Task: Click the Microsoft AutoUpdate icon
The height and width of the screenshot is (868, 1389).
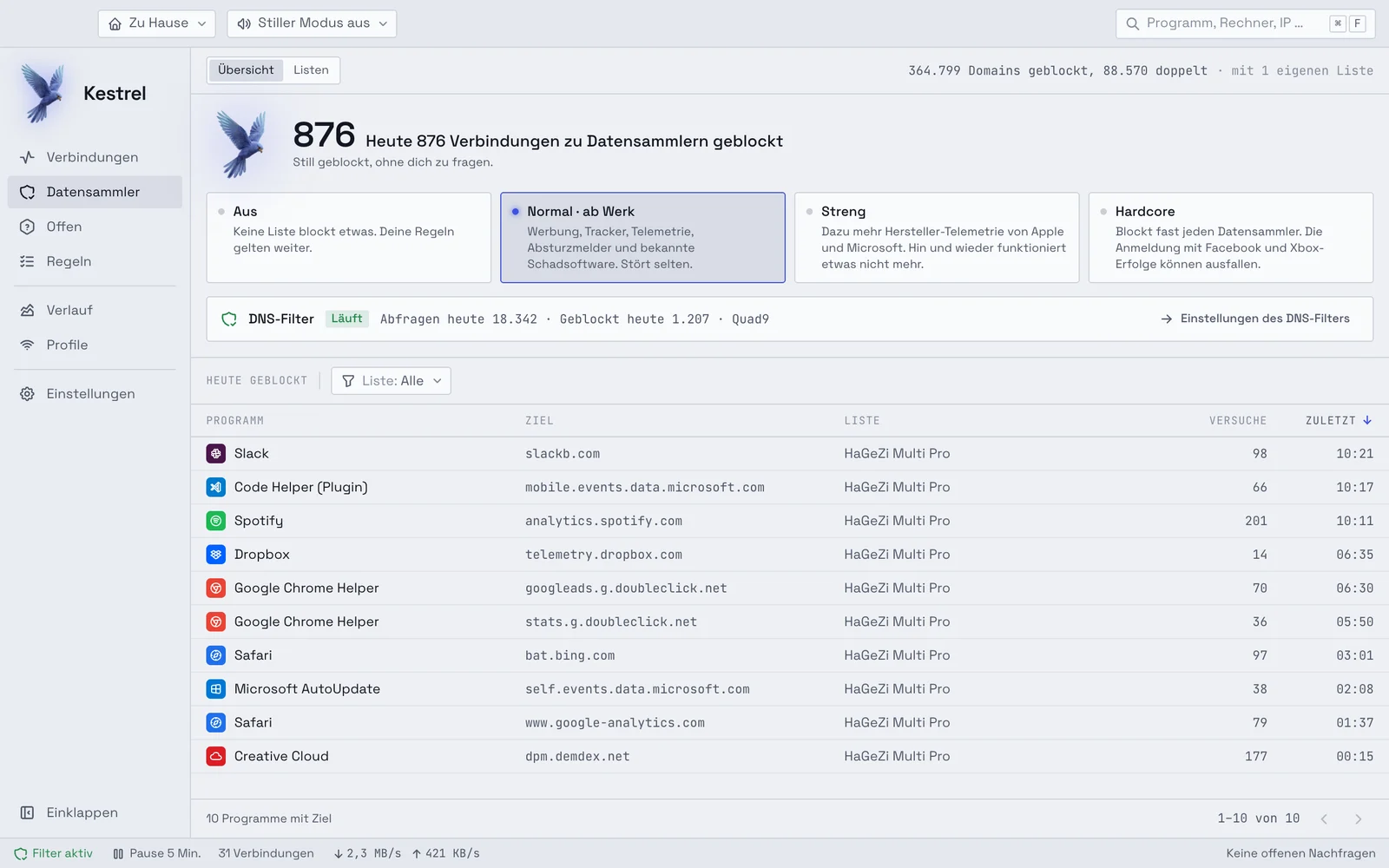Action: point(216,689)
